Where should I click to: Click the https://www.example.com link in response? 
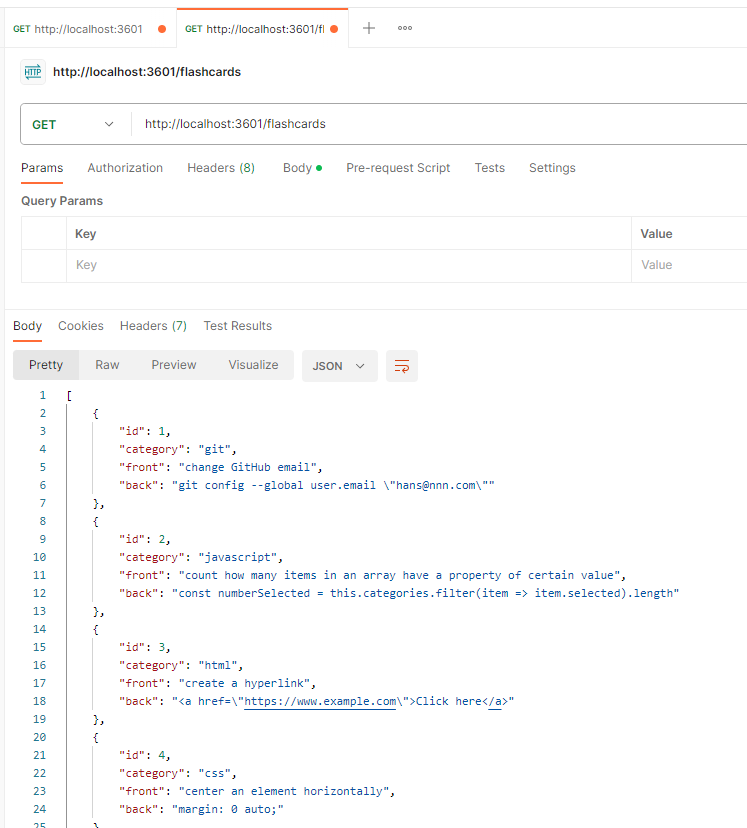pos(320,701)
